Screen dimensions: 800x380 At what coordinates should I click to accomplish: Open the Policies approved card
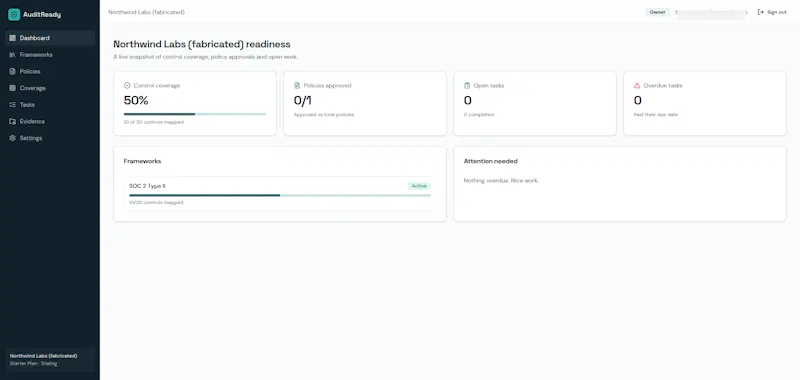365,103
